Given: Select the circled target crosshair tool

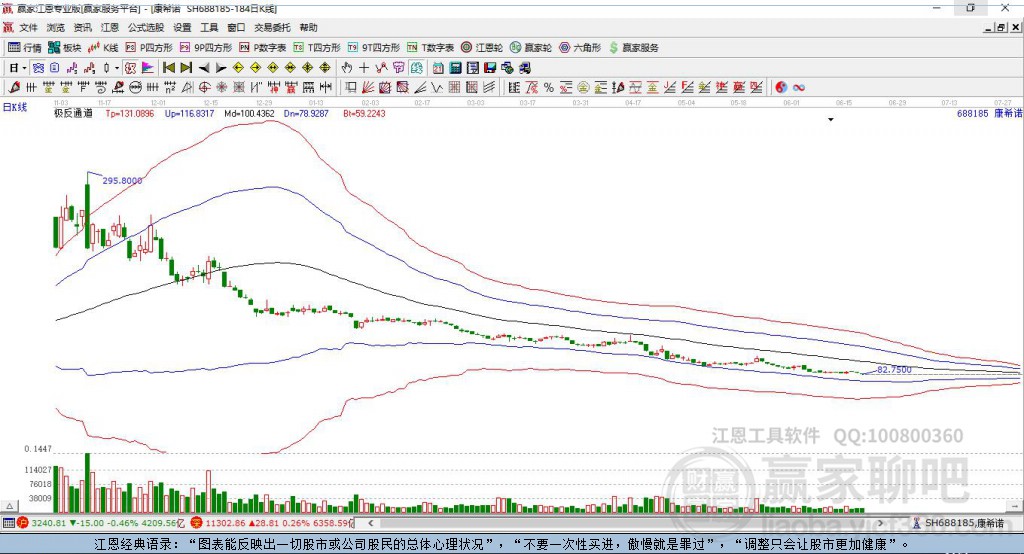Looking at the screenshot, I should click(204, 87).
